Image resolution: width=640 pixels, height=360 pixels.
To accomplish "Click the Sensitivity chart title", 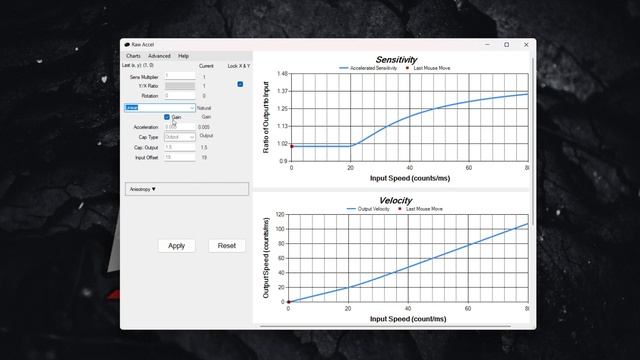I will (396, 60).
